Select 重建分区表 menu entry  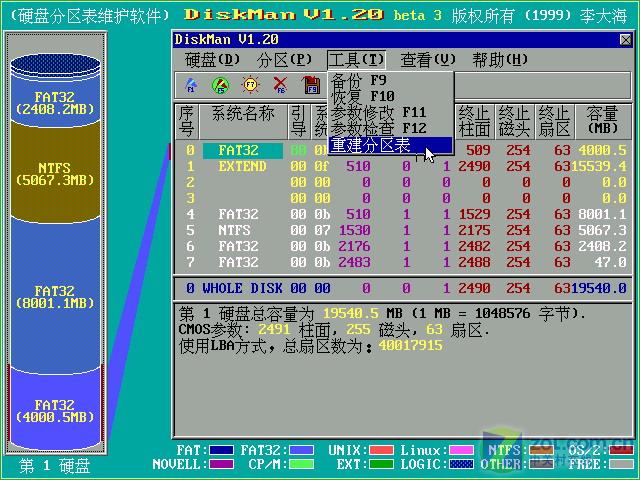pyautogui.click(x=391, y=145)
